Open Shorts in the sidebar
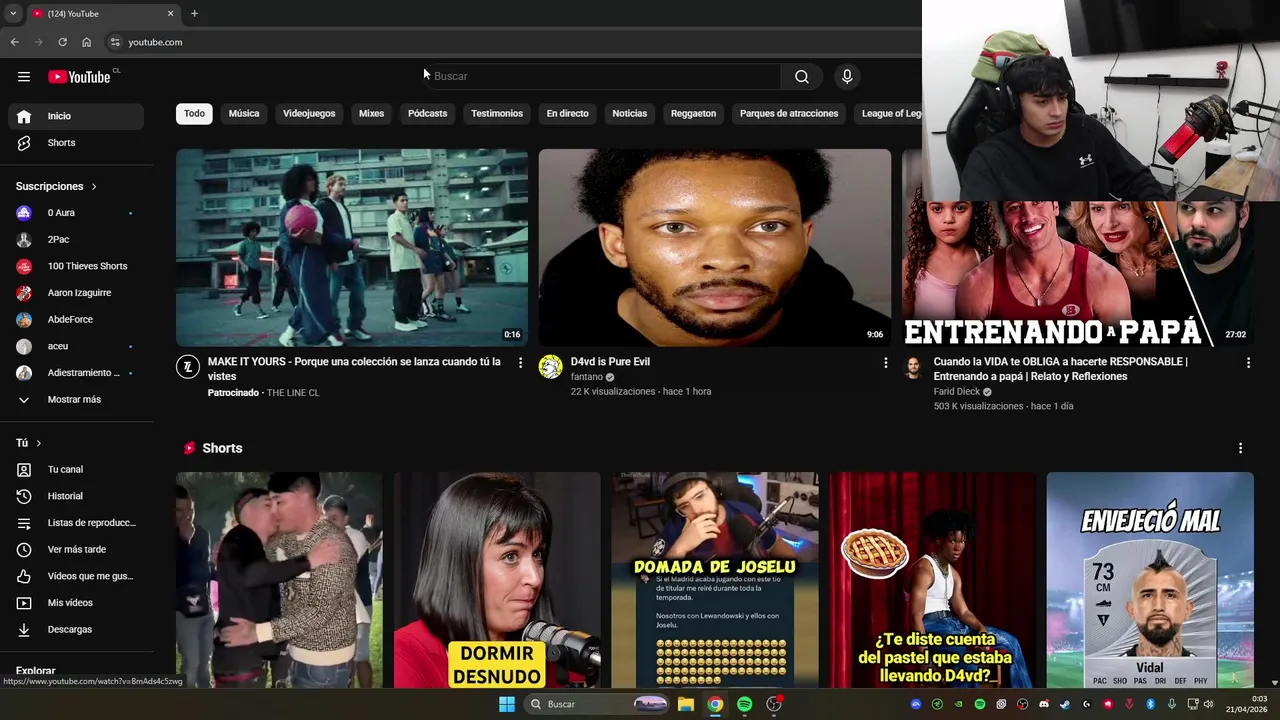 76,143
